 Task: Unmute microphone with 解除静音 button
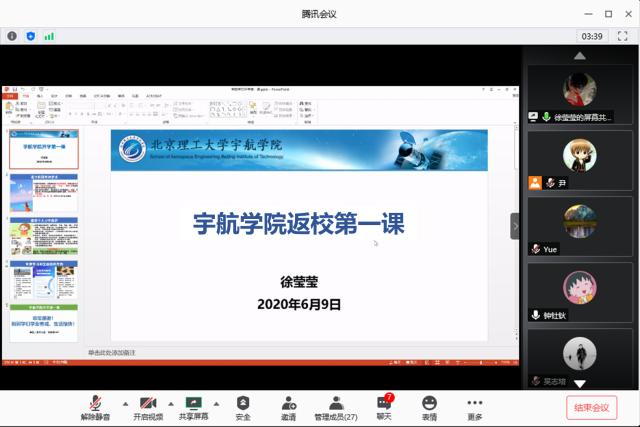96,406
